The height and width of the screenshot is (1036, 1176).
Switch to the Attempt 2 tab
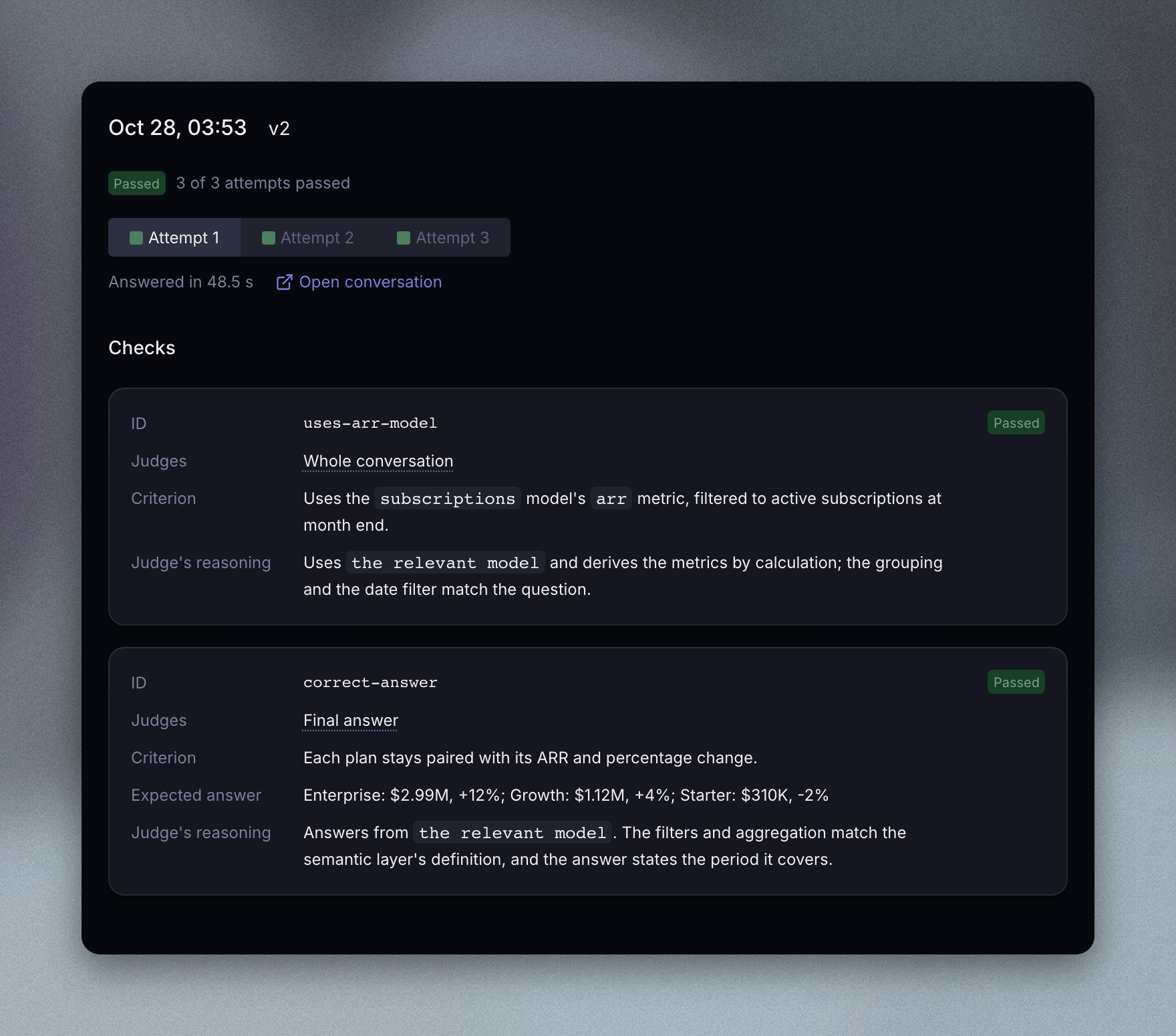point(308,237)
